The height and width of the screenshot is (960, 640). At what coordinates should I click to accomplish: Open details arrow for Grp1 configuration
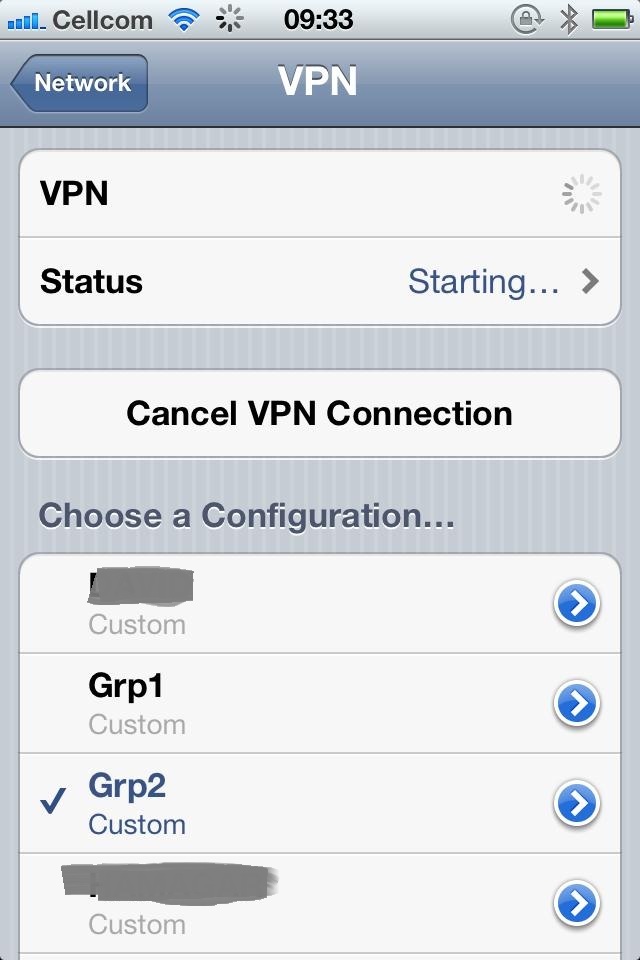[576, 703]
